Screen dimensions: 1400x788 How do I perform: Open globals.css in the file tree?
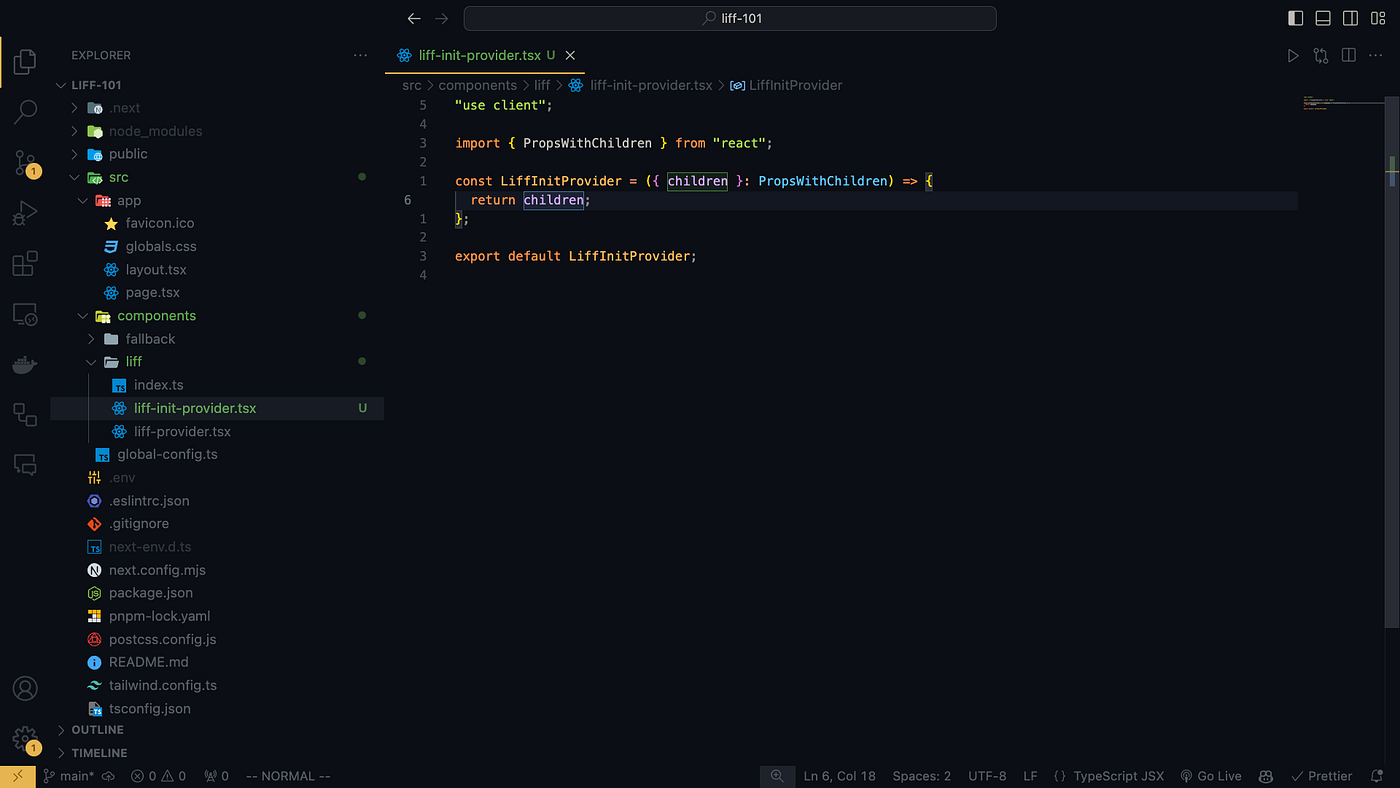pos(217,246)
